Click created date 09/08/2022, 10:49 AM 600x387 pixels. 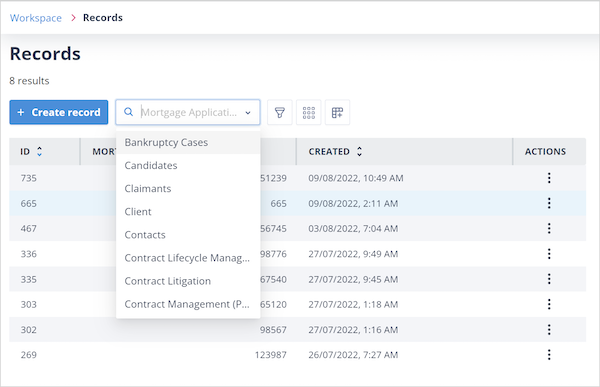pyautogui.click(x=356, y=178)
